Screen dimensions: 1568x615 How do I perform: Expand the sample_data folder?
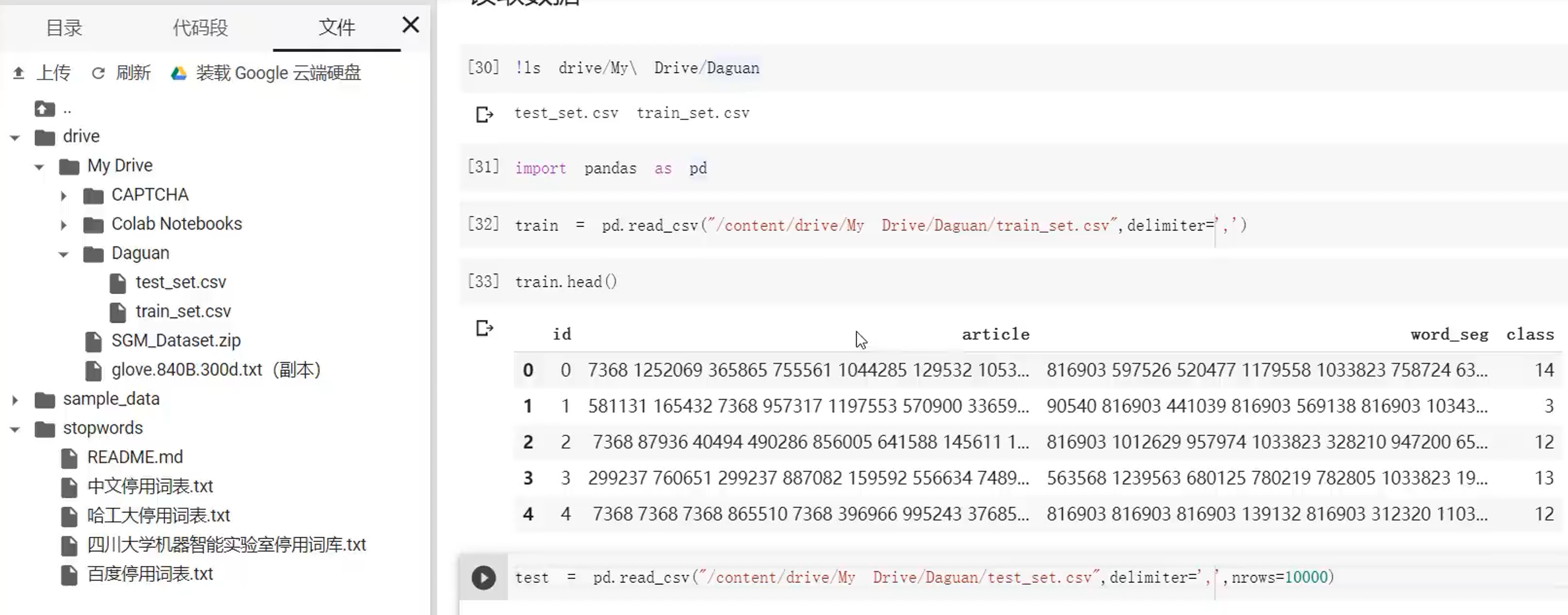[x=15, y=400]
